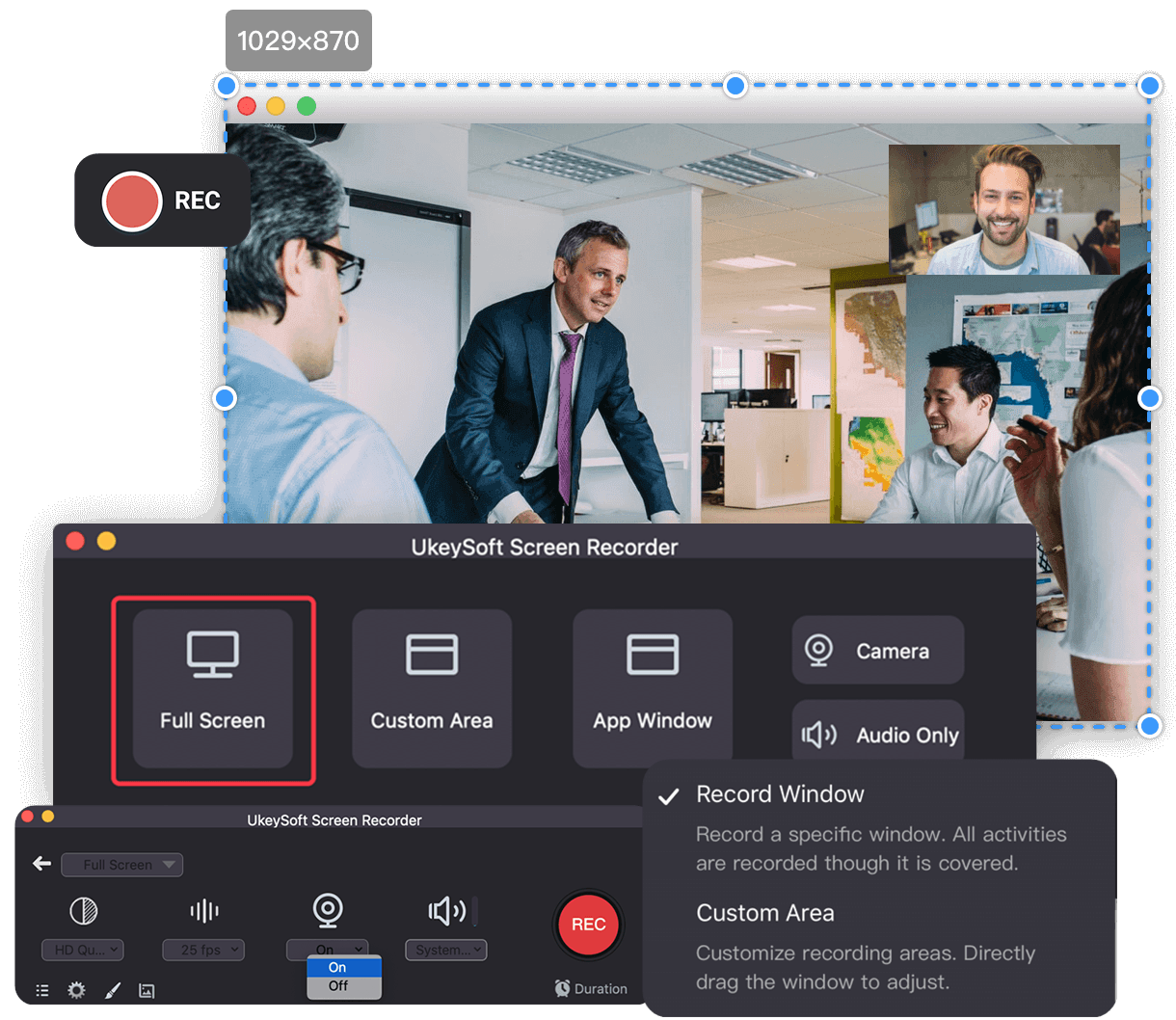Click the frame rate waveform icon
Viewport: 1176px width, 1020px height.
(x=204, y=911)
